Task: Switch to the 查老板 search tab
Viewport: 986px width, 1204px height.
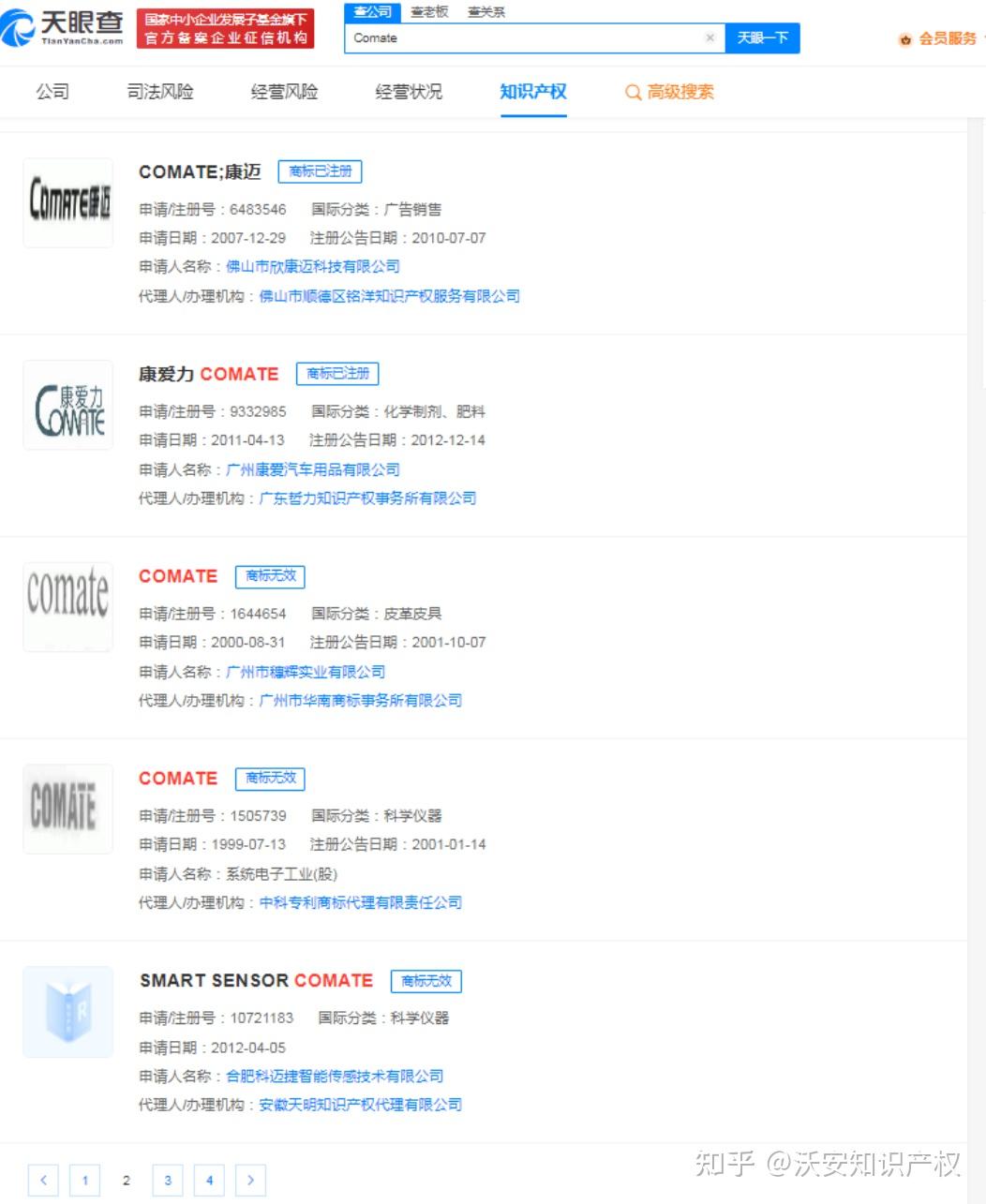Action: point(429,12)
